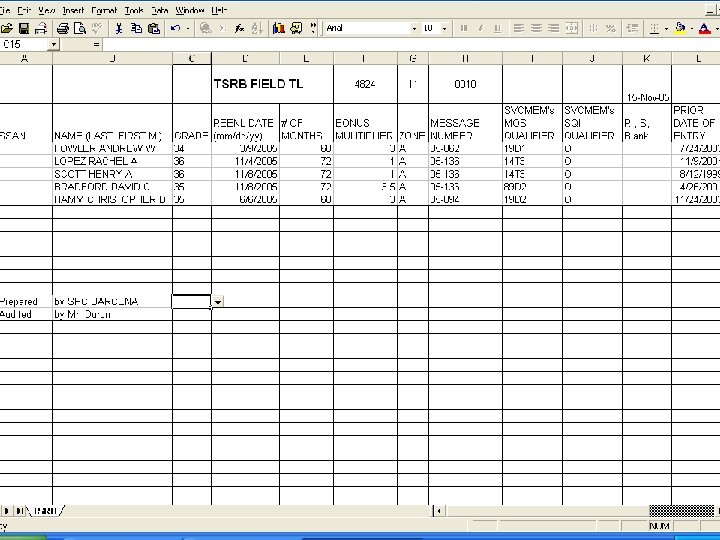Open Print Preview
720x540 pixels.
[80, 28]
